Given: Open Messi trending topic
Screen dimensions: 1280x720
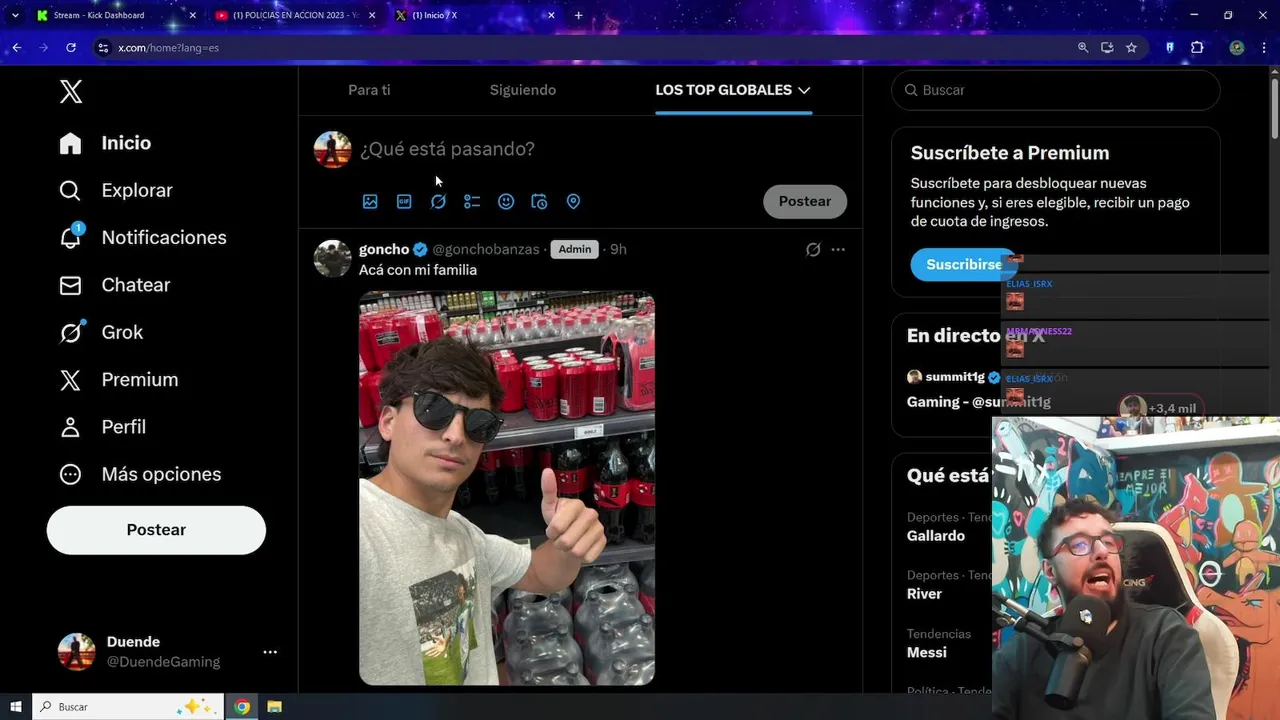Looking at the screenshot, I should [x=927, y=652].
